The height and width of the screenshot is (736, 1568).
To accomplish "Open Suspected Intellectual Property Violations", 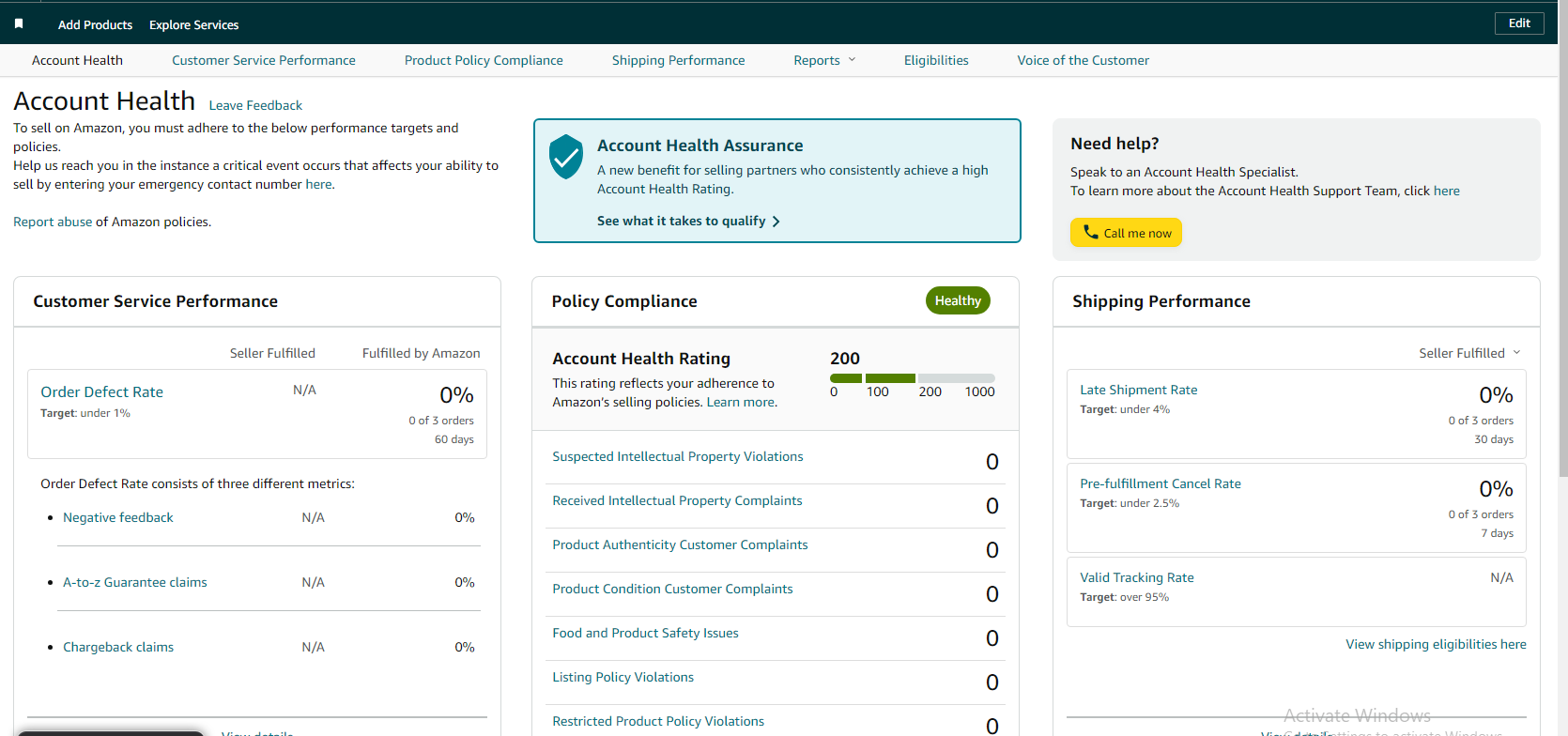I will pos(678,456).
